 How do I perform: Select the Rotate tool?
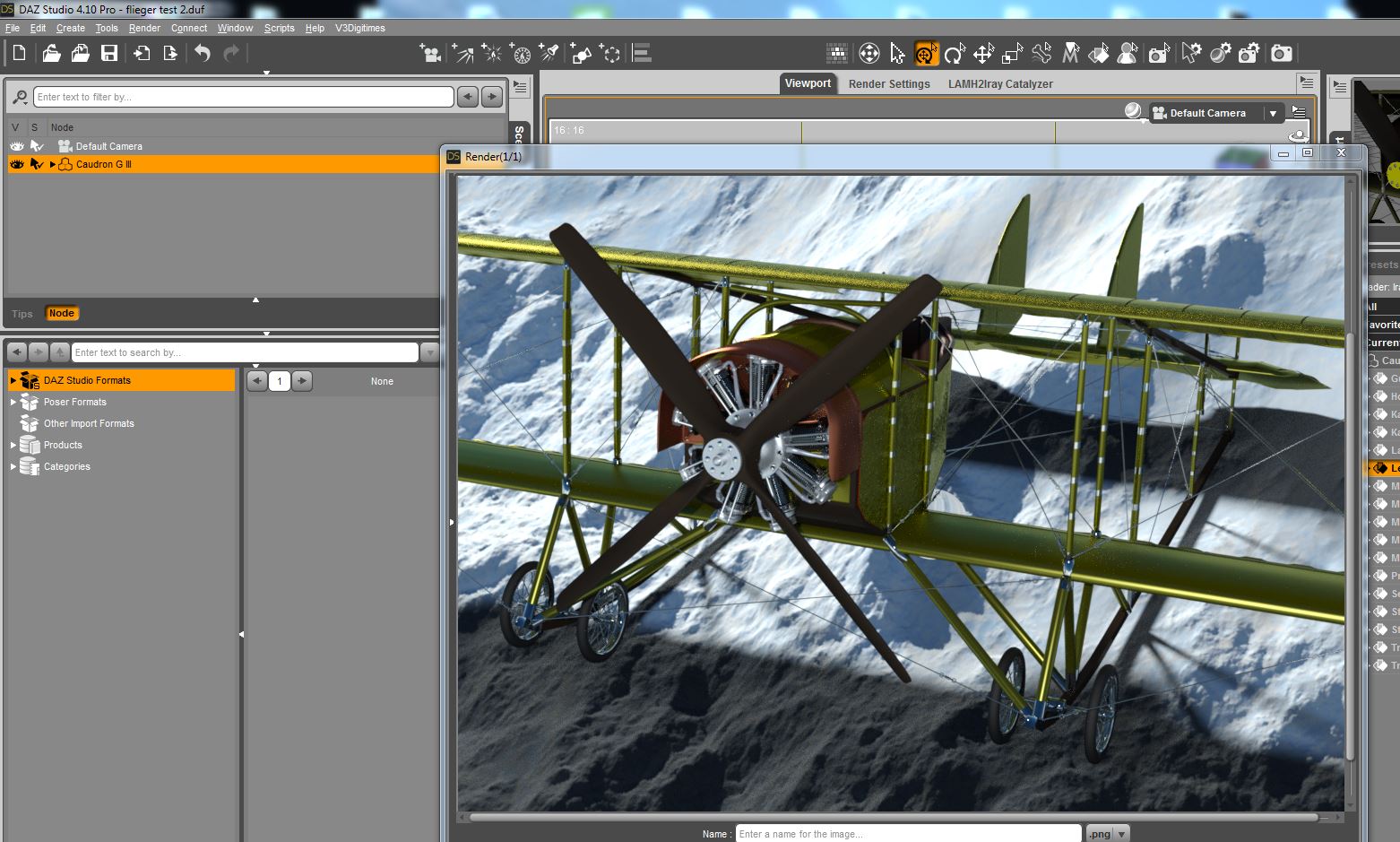[x=955, y=54]
